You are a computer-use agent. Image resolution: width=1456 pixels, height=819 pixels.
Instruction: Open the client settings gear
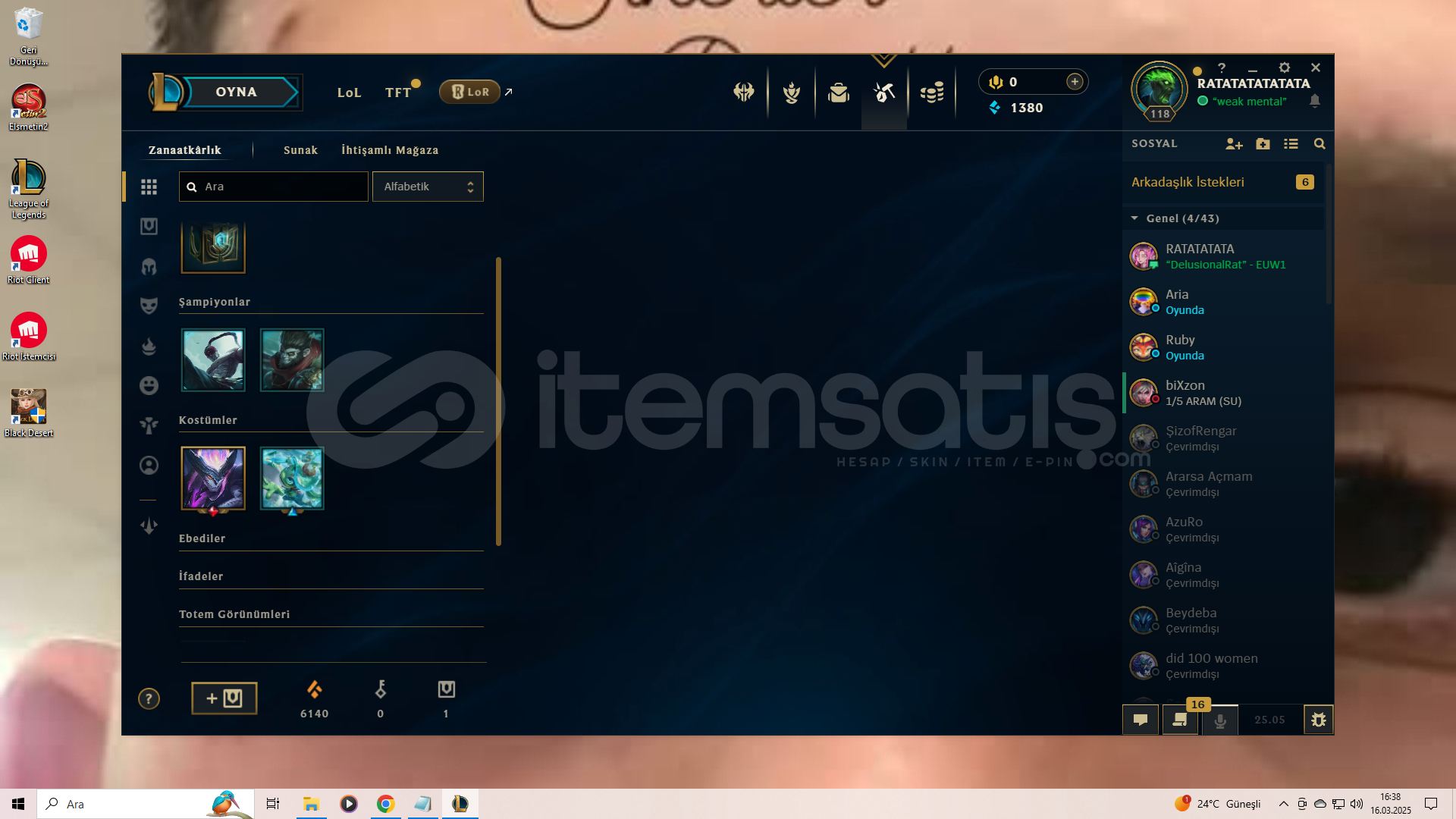(1284, 67)
